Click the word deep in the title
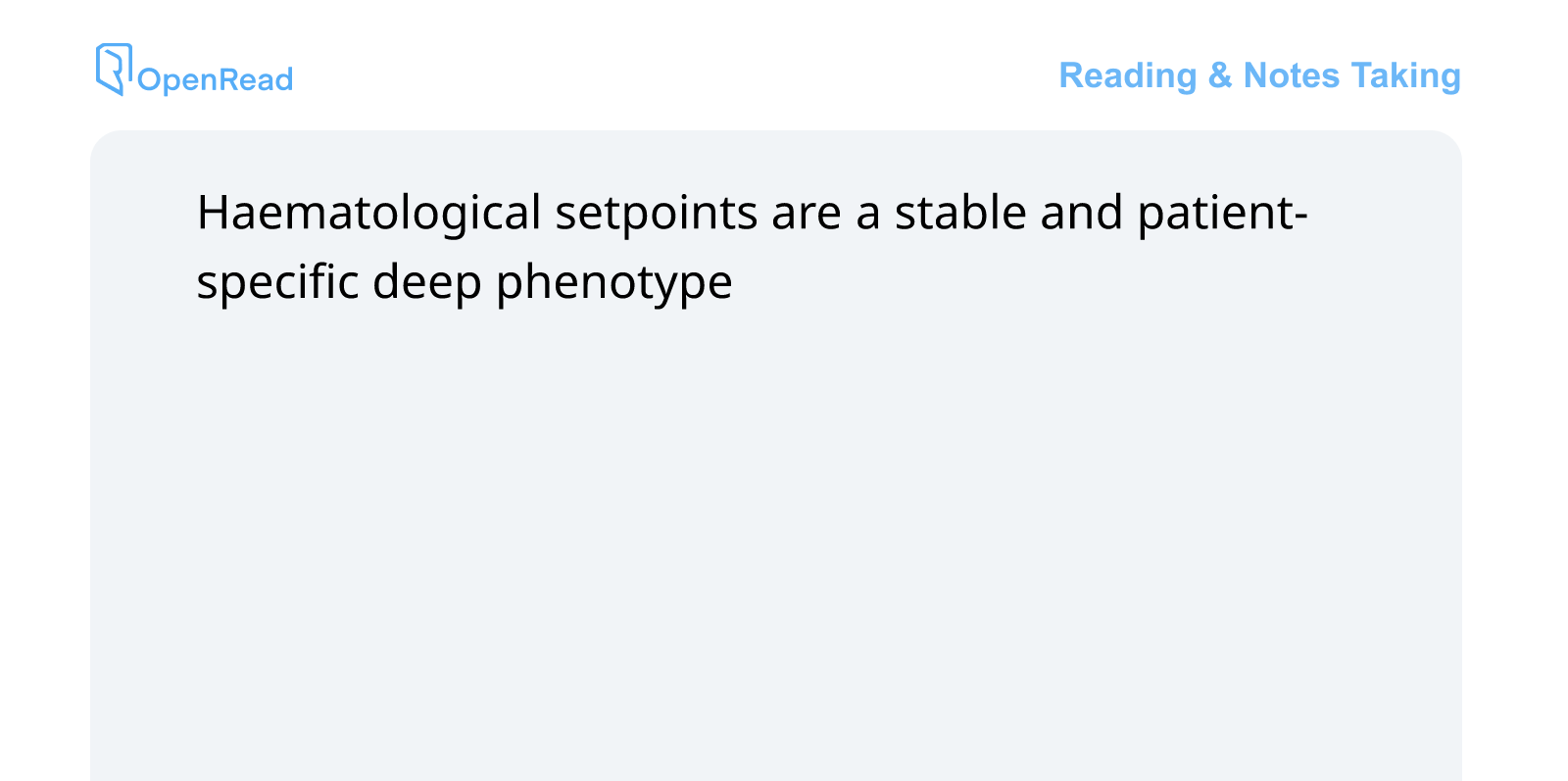 427,282
